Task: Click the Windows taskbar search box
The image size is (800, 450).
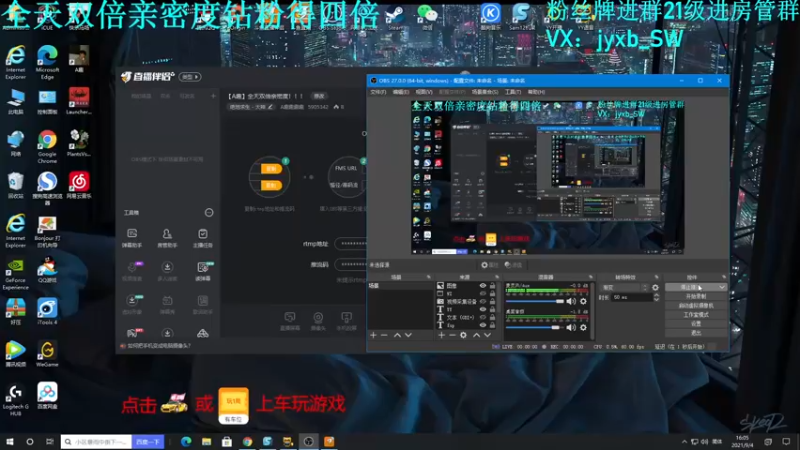Action: click(96, 442)
